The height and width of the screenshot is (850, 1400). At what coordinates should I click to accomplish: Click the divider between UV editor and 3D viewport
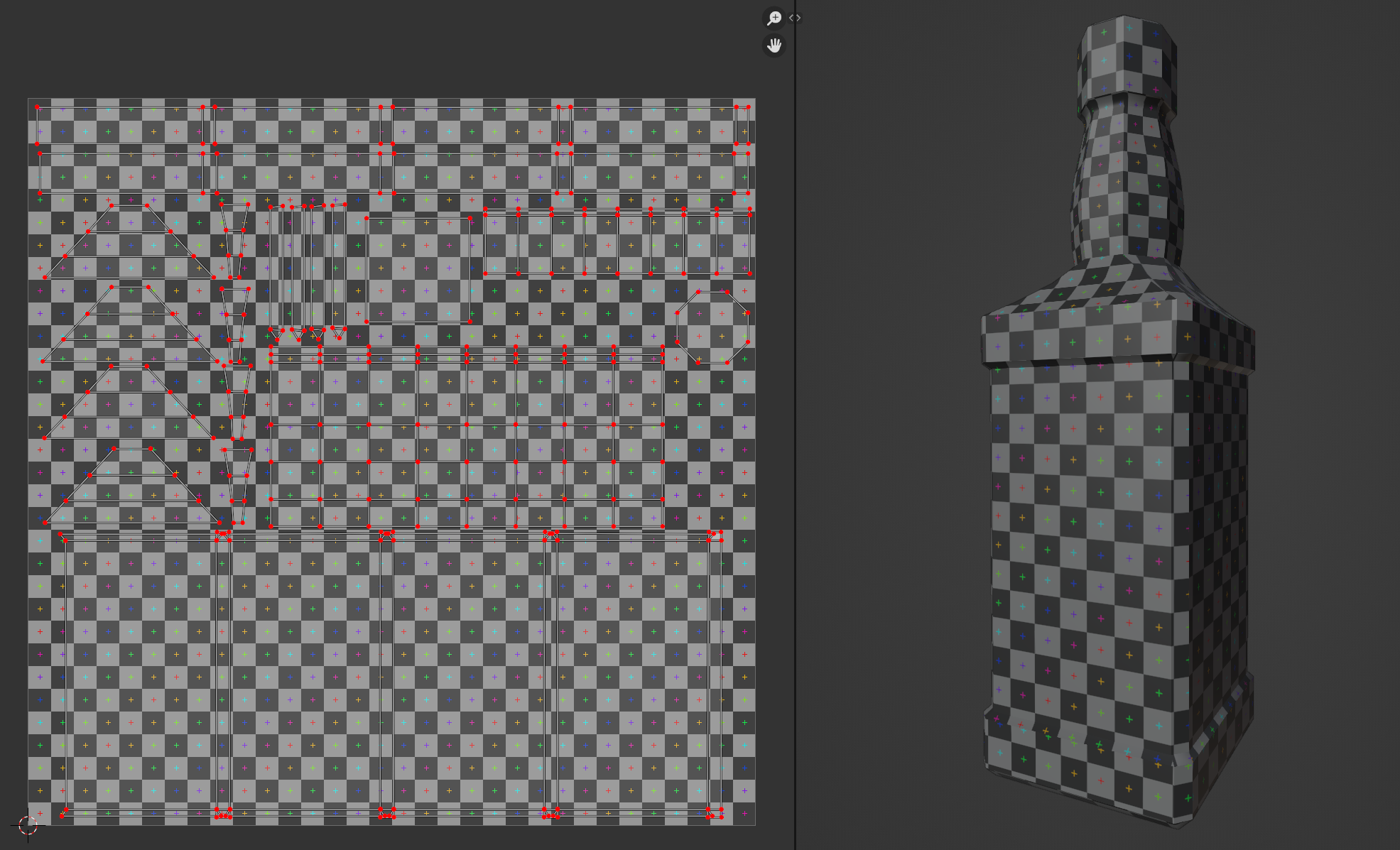[795, 426]
